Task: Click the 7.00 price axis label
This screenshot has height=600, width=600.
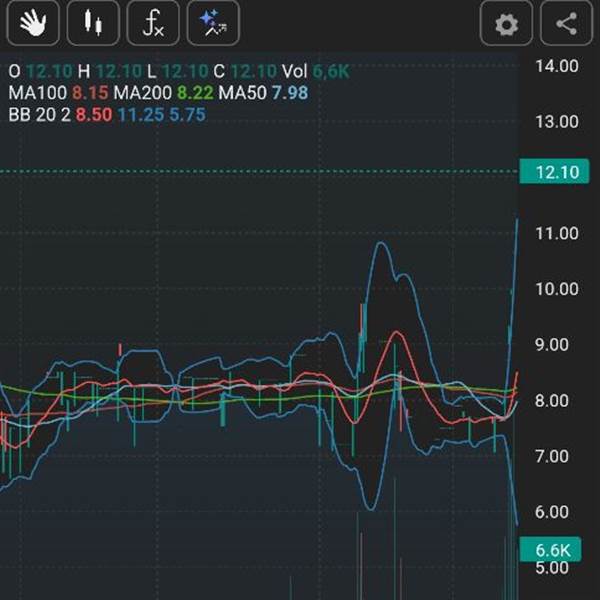Action: tap(551, 457)
